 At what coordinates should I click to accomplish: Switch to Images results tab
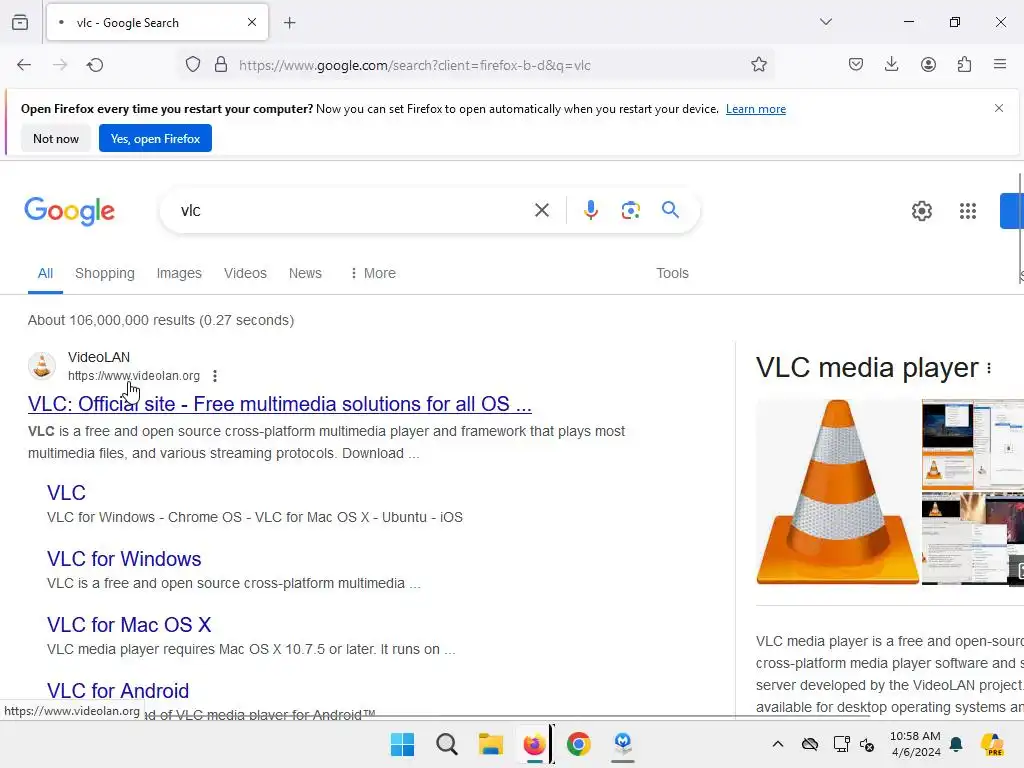[x=179, y=273]
